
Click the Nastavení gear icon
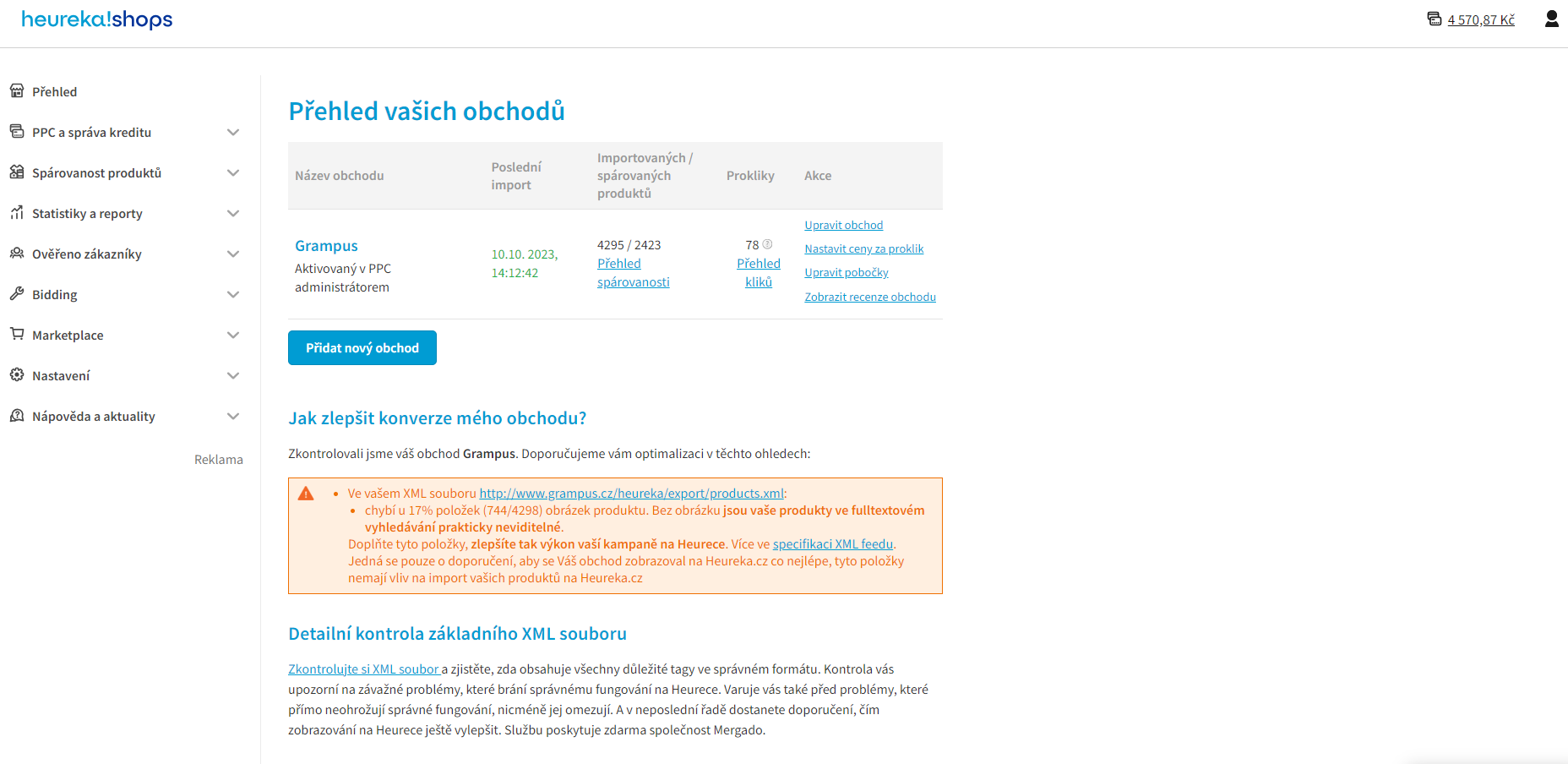click(17, 374)
